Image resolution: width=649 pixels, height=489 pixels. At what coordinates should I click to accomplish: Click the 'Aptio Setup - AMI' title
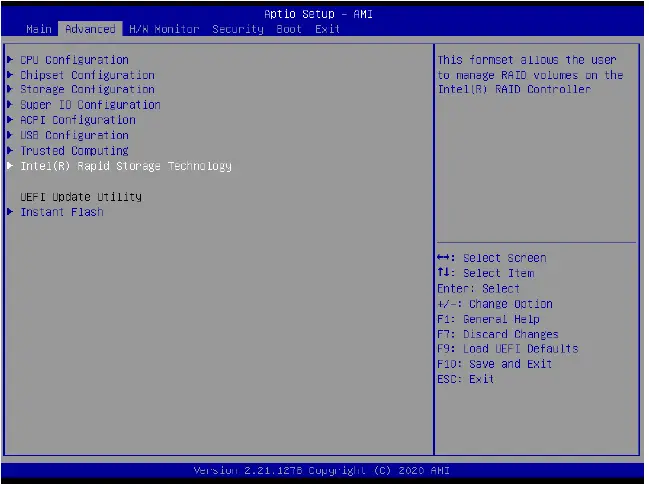(318, 14)
